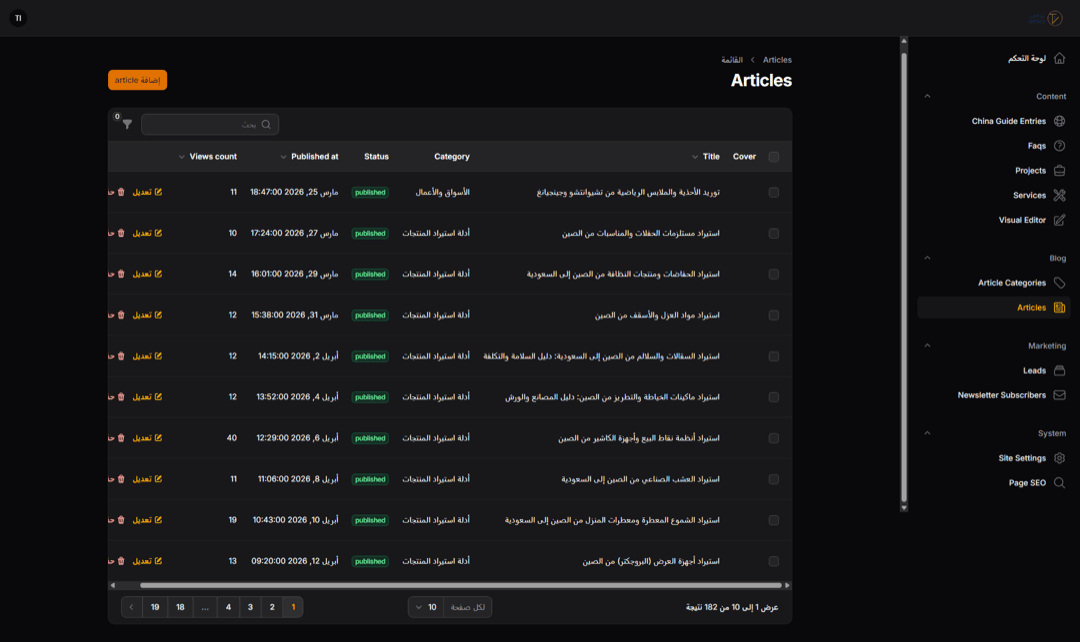Collapse the Content sidebar group
Viewport: 1080px width, 642px height.
pyautogui.click(x=927, y=96)
